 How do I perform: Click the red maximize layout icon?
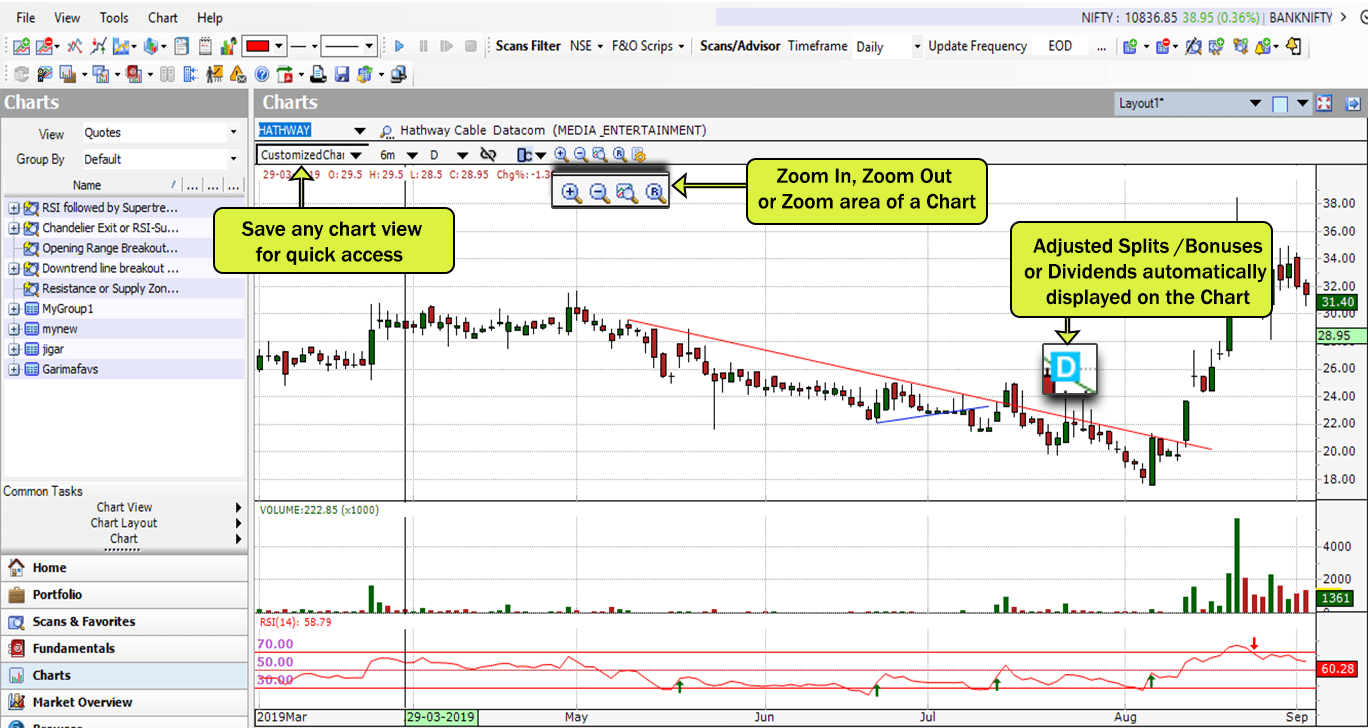tap(1325, 103)
